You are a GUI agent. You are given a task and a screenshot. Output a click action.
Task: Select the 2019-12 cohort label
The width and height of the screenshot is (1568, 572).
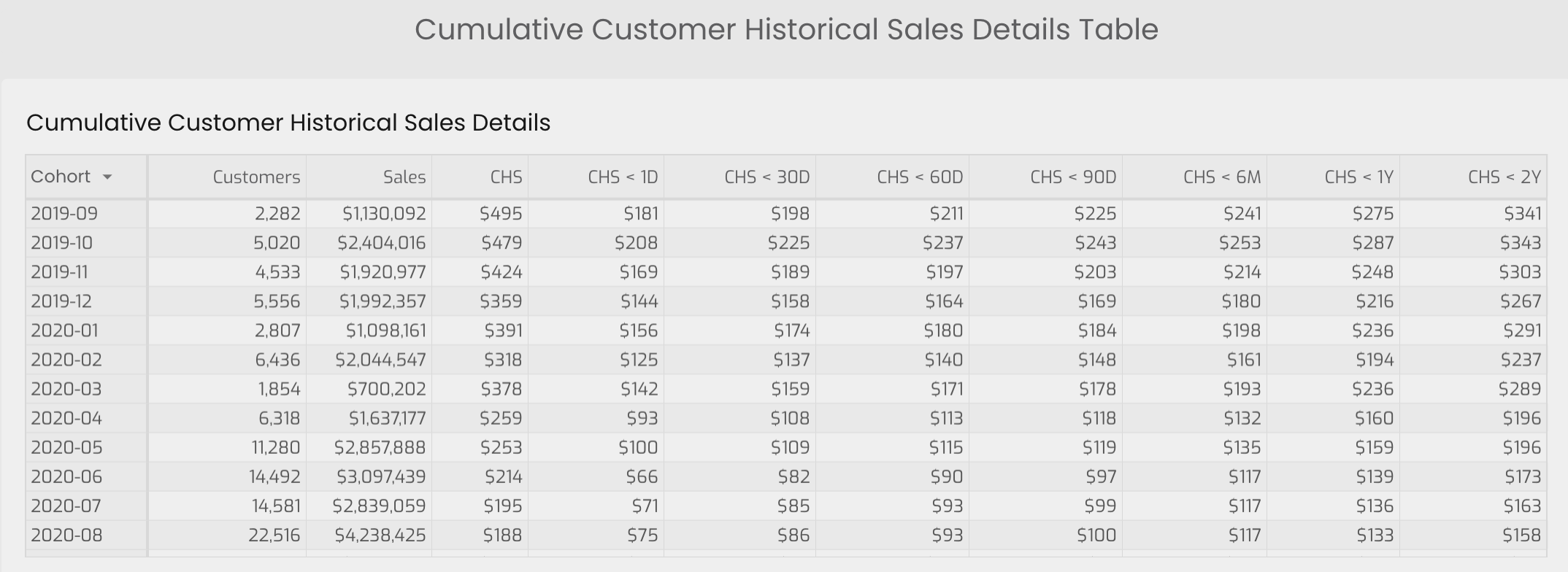pos(61,301)
